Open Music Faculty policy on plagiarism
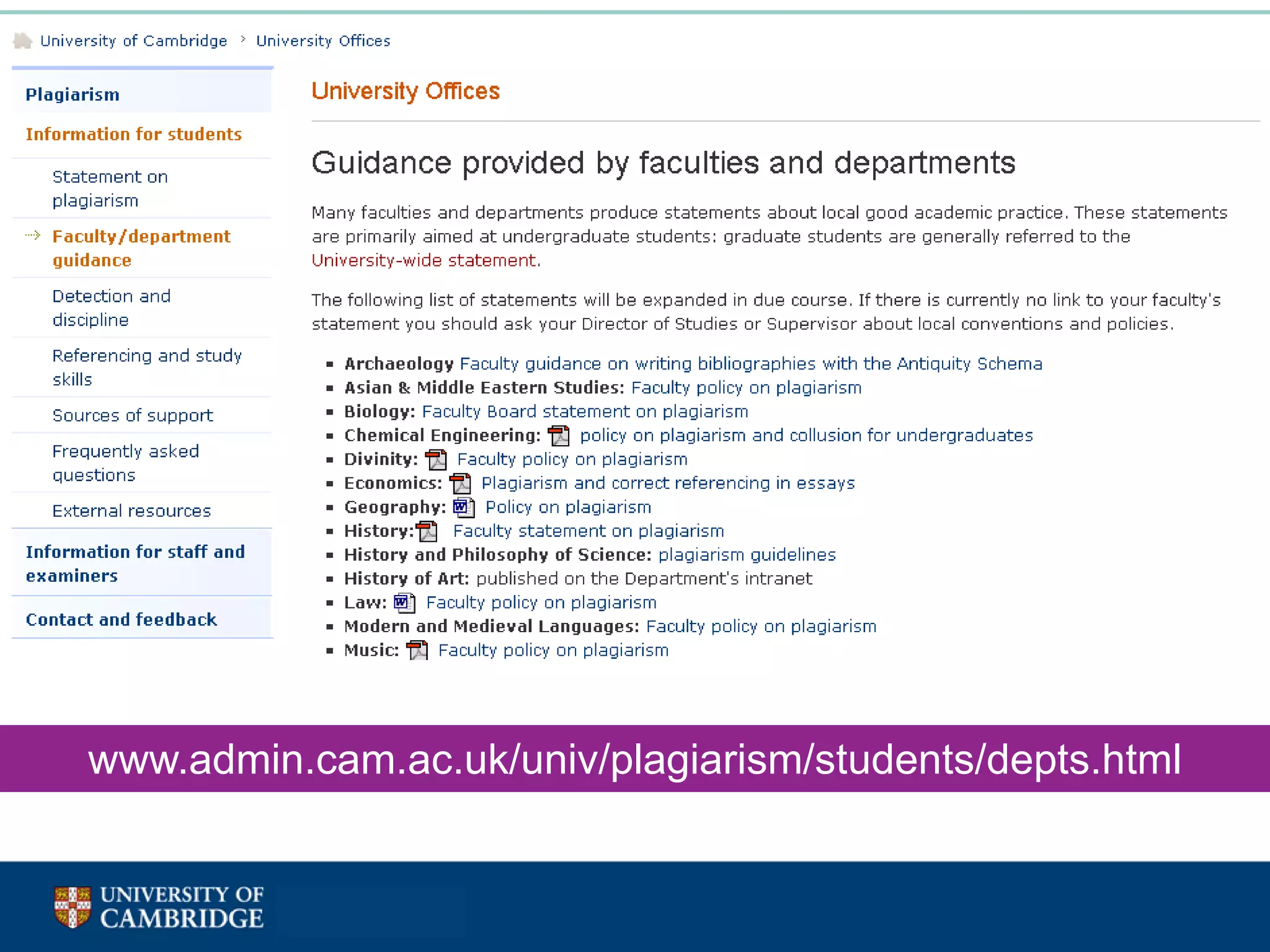 (553, 650)
